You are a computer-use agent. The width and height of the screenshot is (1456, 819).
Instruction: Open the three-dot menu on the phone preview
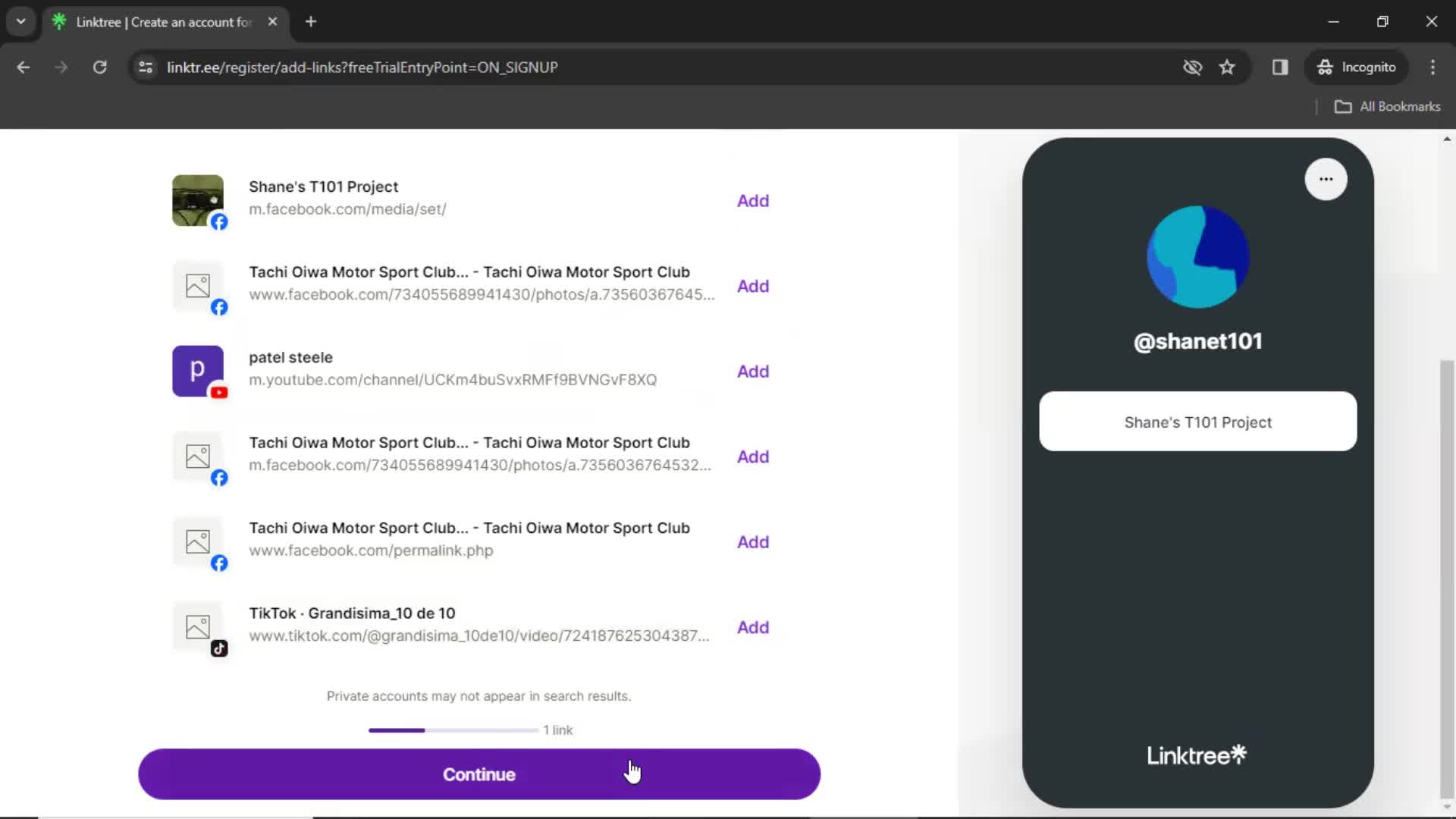pyautogui.click(x=1326, y=180)
